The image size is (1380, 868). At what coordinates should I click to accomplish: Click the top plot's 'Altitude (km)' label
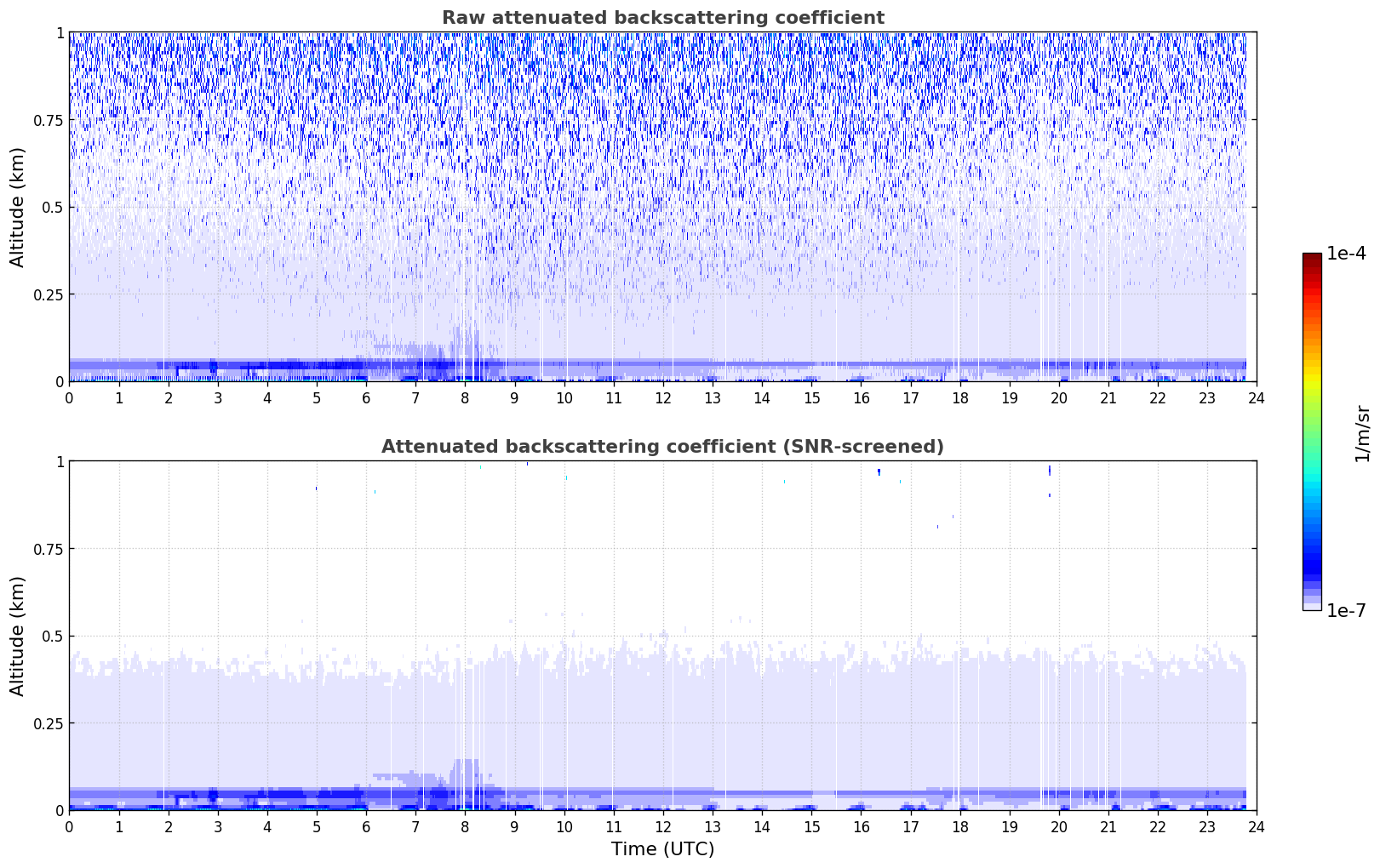click(x=18, y=207)
